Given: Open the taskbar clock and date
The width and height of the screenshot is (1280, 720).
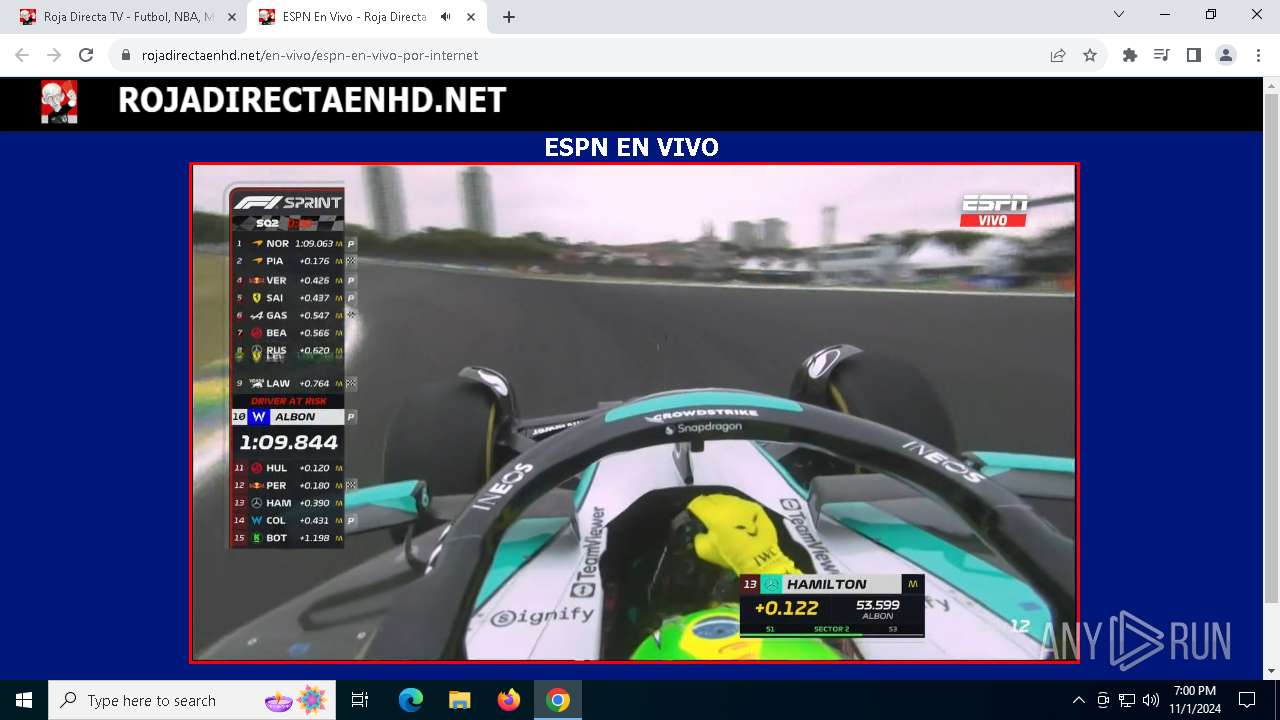Looking at the screenshot, I should 1194,700.
